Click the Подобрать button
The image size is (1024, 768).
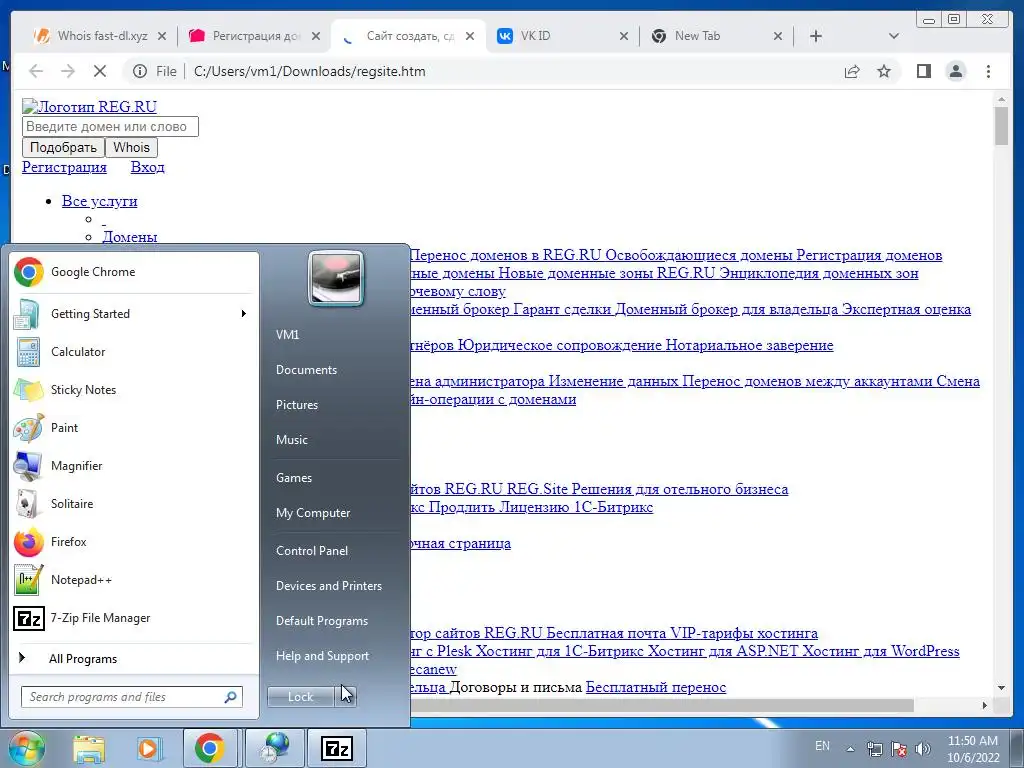(63, 147)
